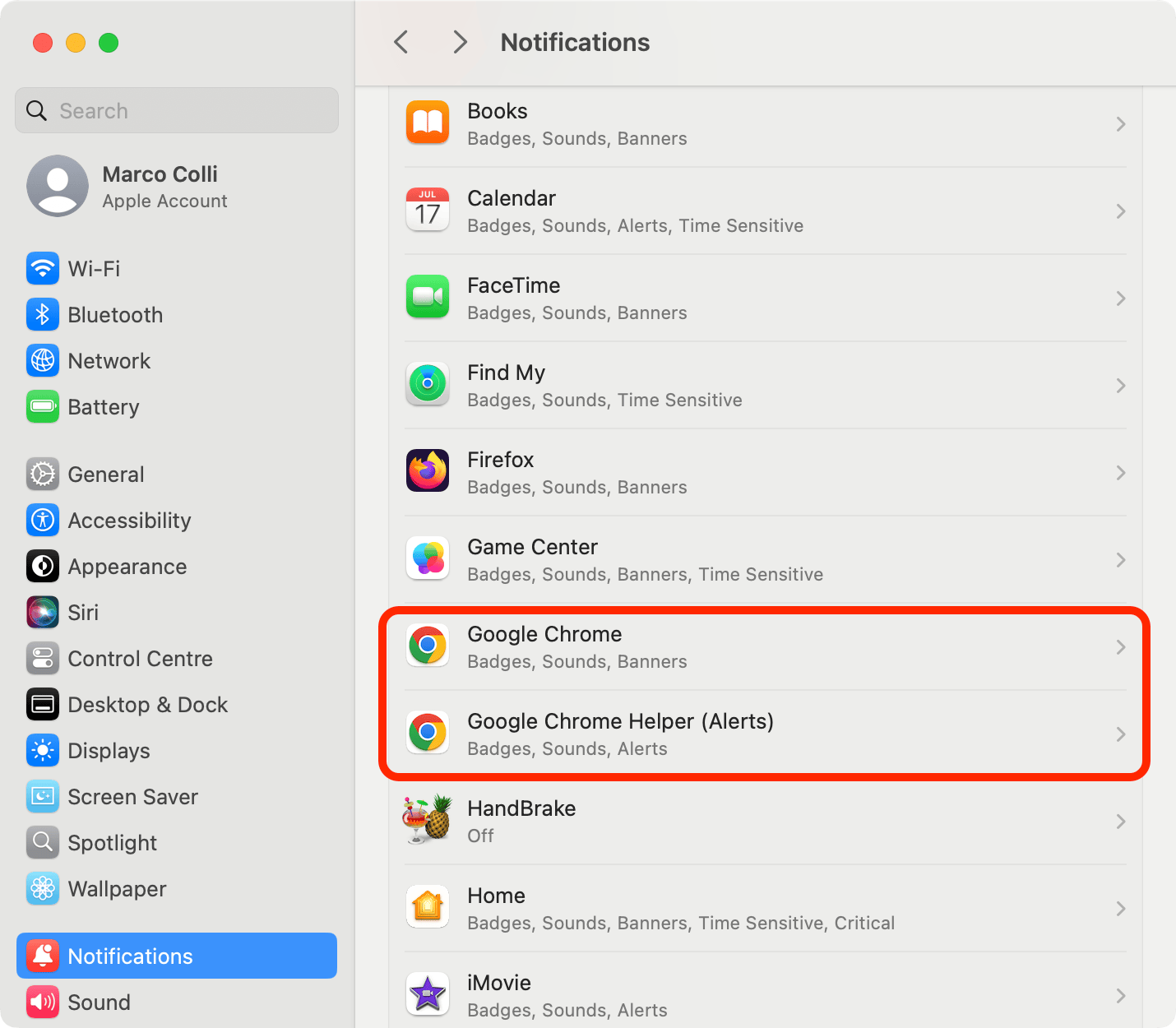Click the green full-screen window button
The width and height of the screenshot is (1176, 1028).
[109, 43]
